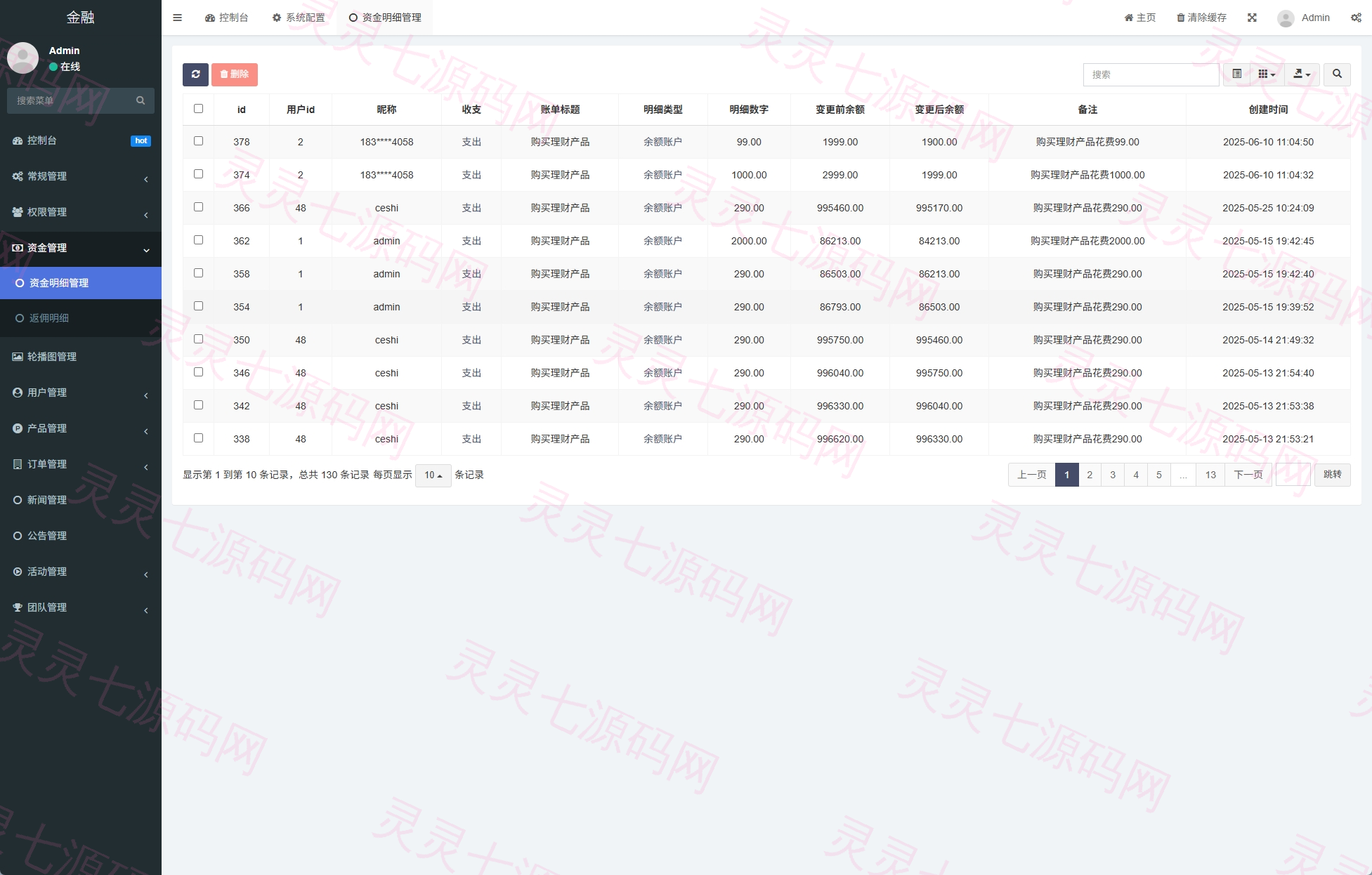Screen dimensions: 1372x875
Task: Open 轮播图管理 in the sidebar
Action: tap(81, 357)
